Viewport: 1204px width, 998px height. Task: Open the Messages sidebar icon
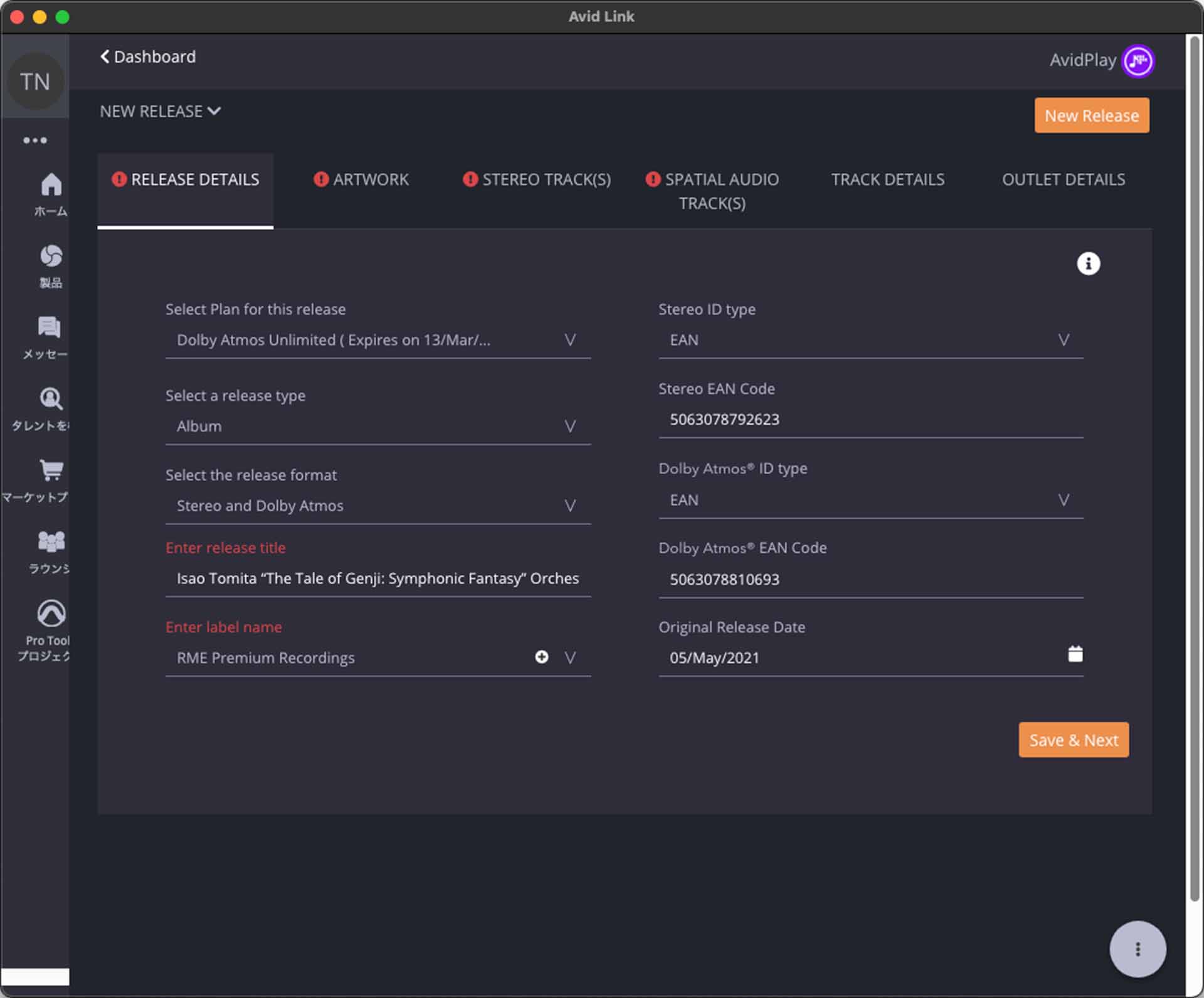click(x=49, y=327)
